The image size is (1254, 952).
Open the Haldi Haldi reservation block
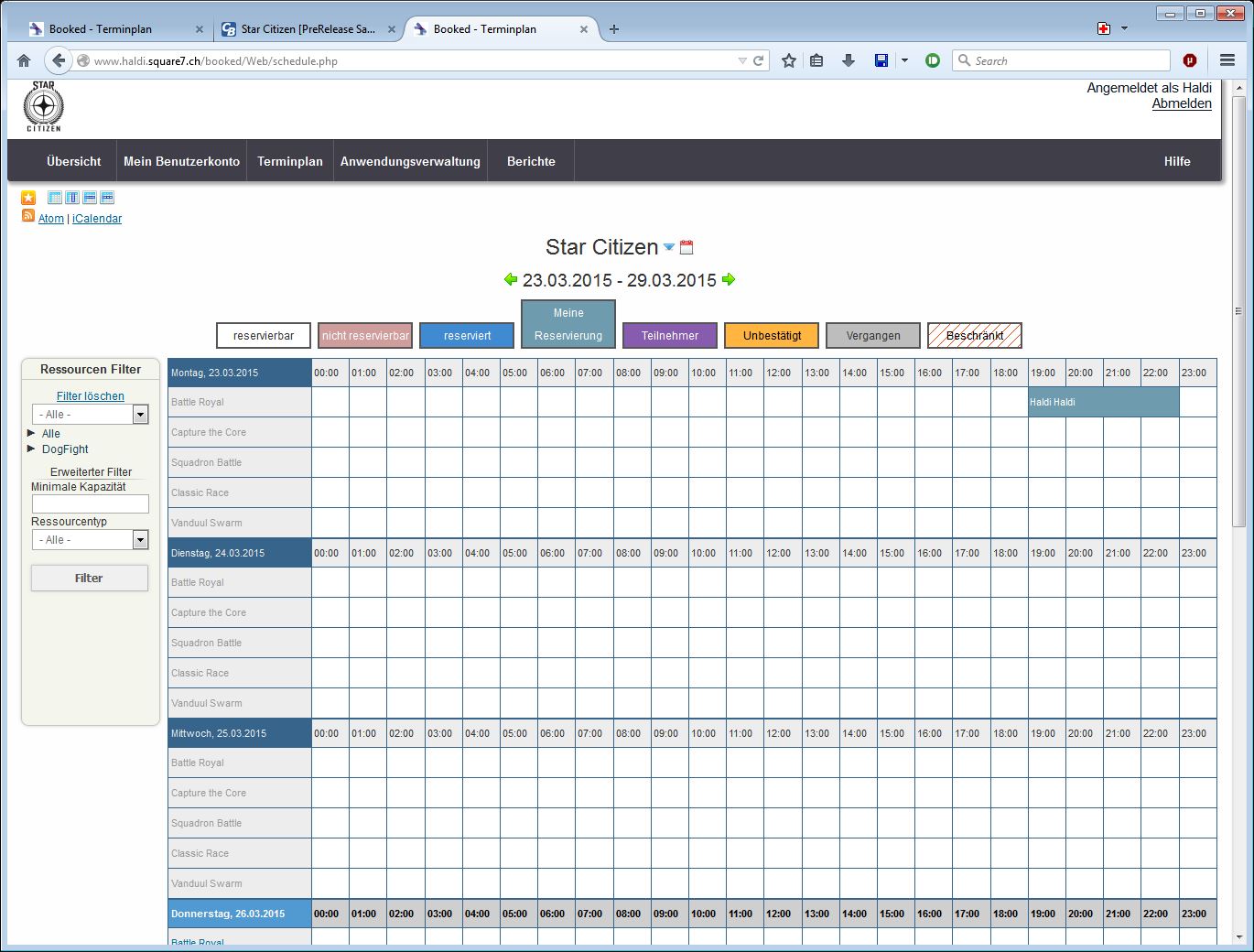coord(1104,402)
